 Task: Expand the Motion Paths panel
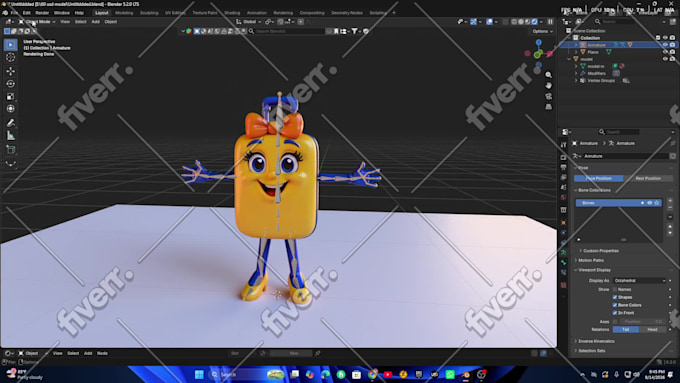click(x=591, y=260)
